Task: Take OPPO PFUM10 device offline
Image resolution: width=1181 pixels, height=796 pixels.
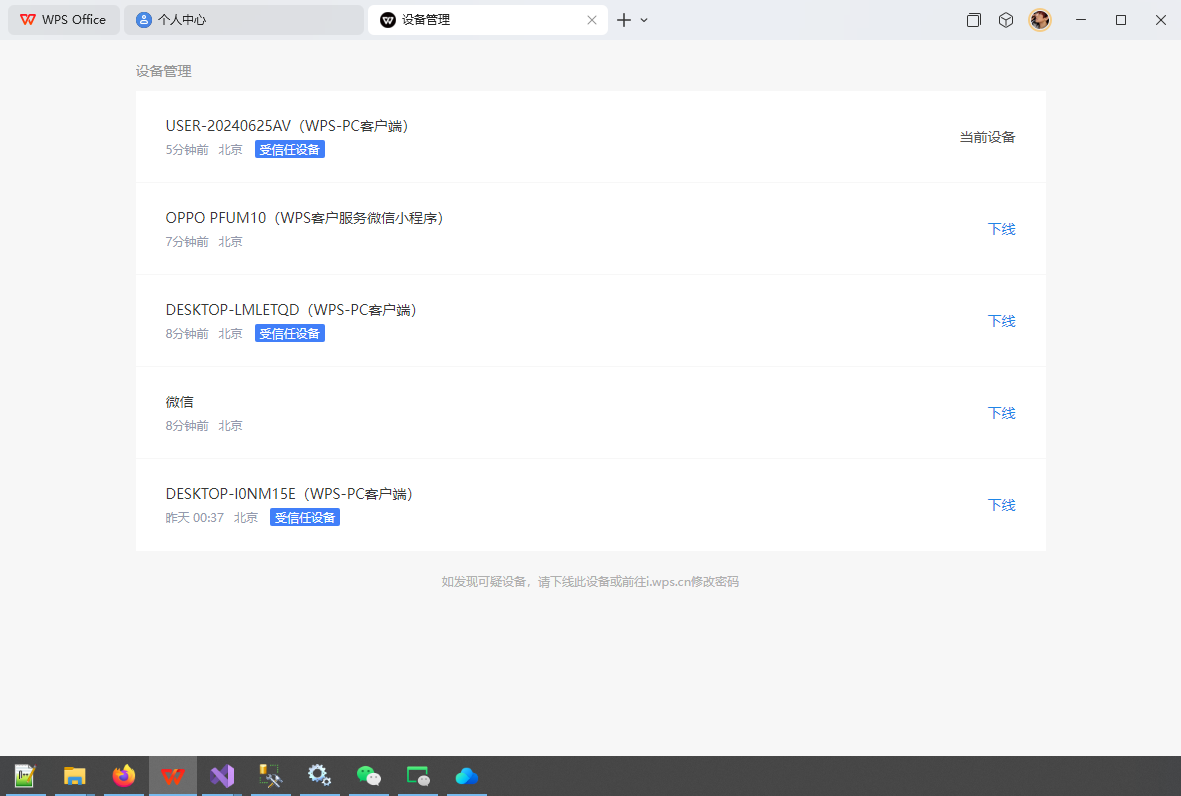Action: 1001,229
